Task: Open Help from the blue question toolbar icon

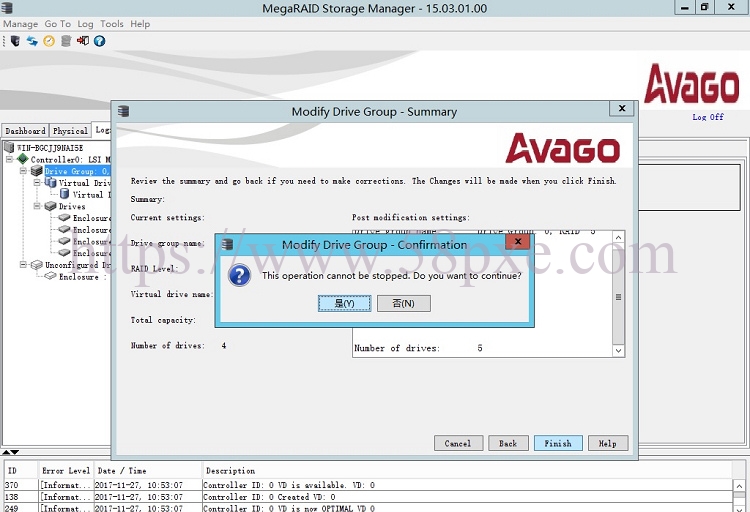Action: pos(99,41)
